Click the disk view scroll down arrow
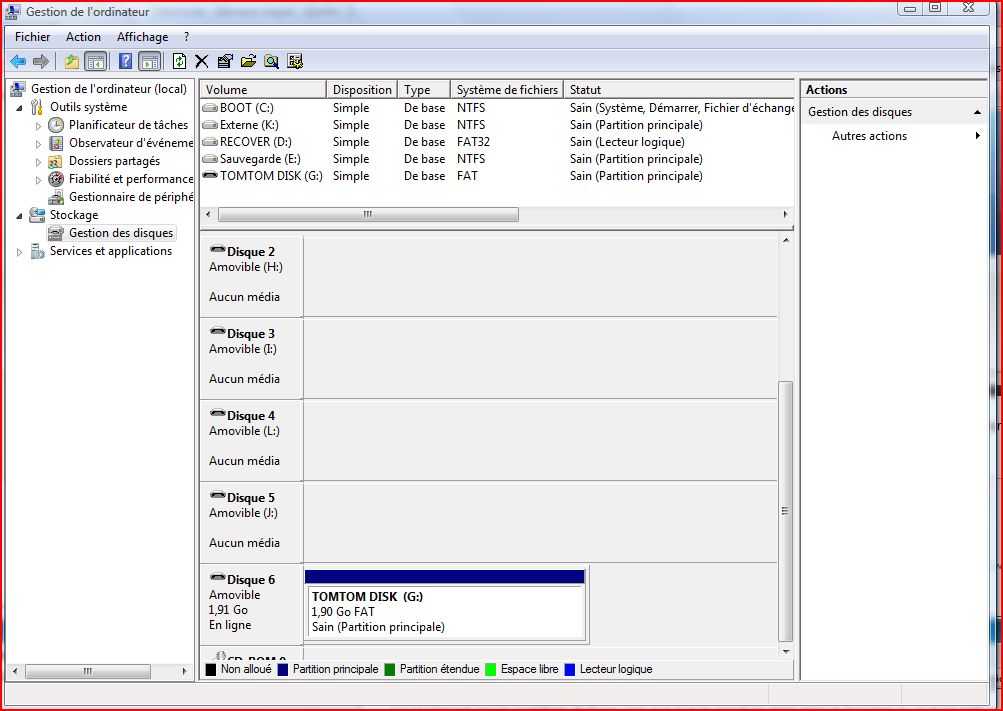Screen dimensions: 1003x711 tap(786, 652)
